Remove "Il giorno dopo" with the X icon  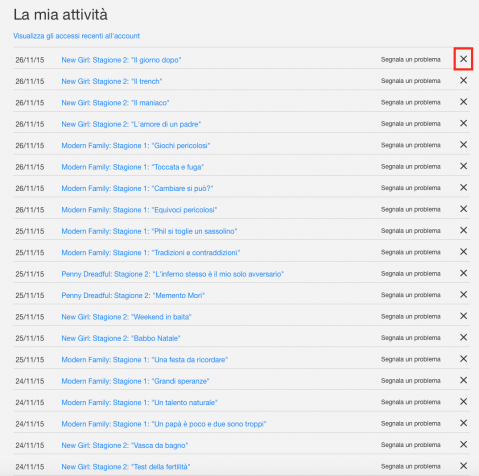coord(463,59)
